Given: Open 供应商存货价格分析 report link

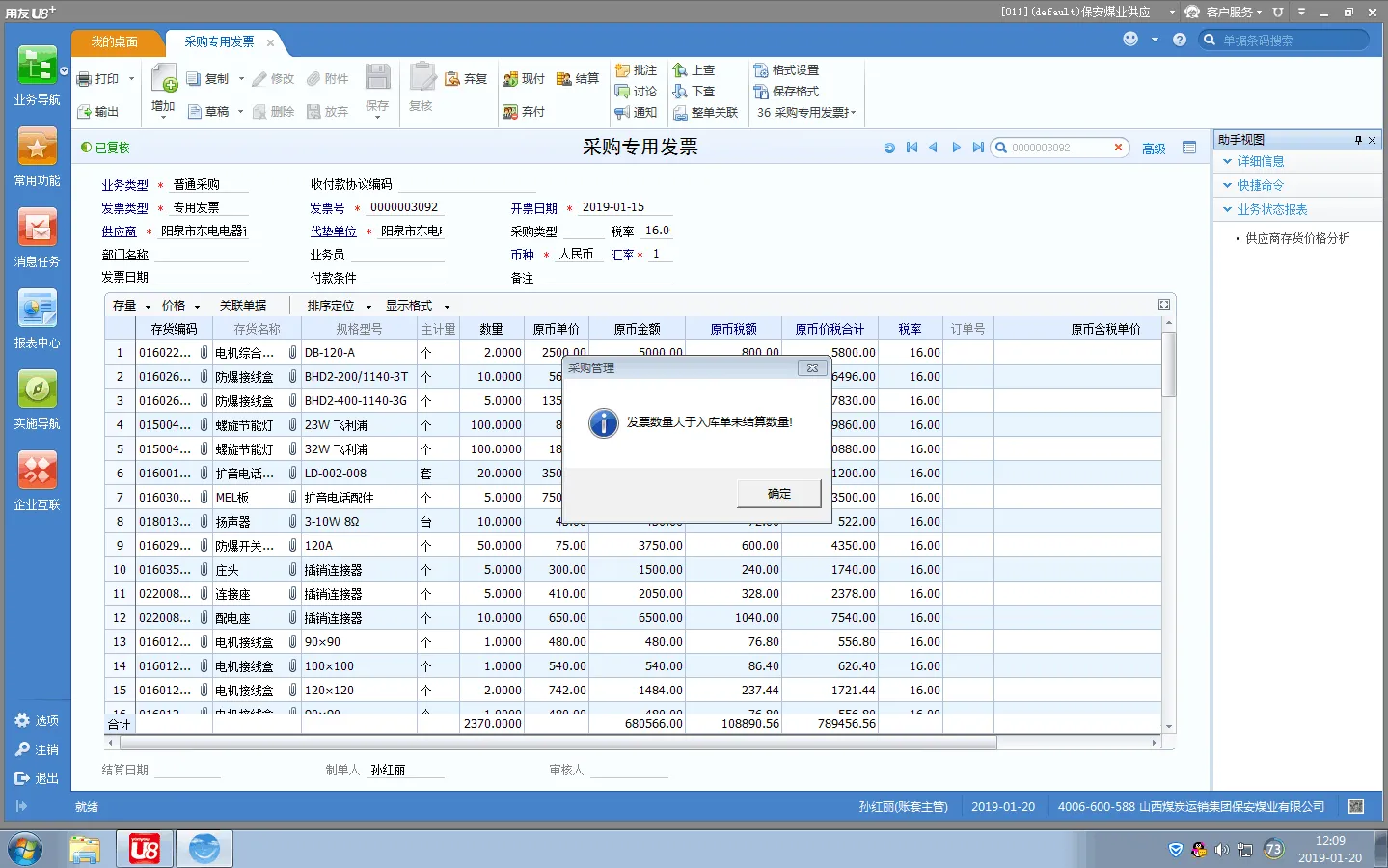Looking at the screenshot, I should point(1297,238).
